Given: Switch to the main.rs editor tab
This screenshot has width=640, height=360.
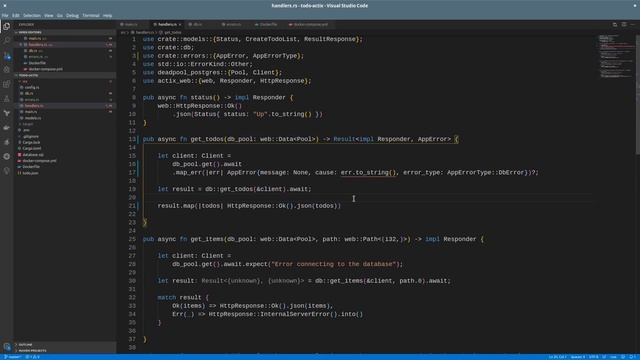Looking at the screenshot, I should tap(132, 24).
